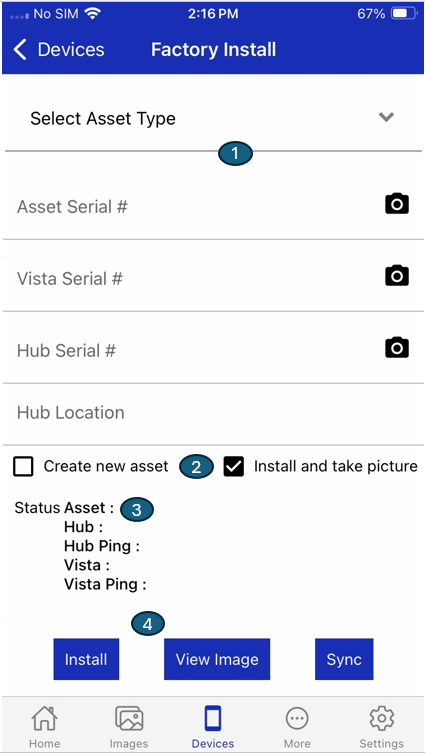Open the Images tab icon

click(x=129, y=718)
